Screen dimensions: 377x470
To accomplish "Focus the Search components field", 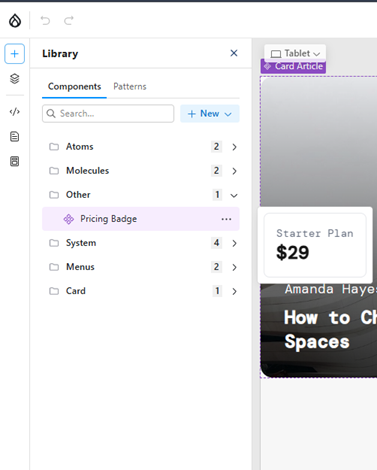I will [108, 114].
